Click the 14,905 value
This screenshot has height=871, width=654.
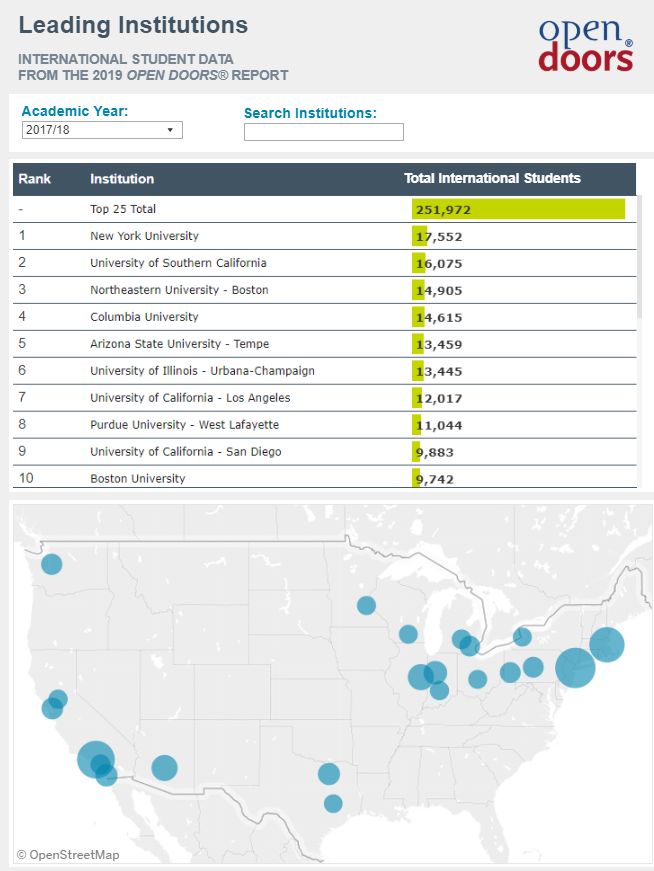tap(439, 291)
